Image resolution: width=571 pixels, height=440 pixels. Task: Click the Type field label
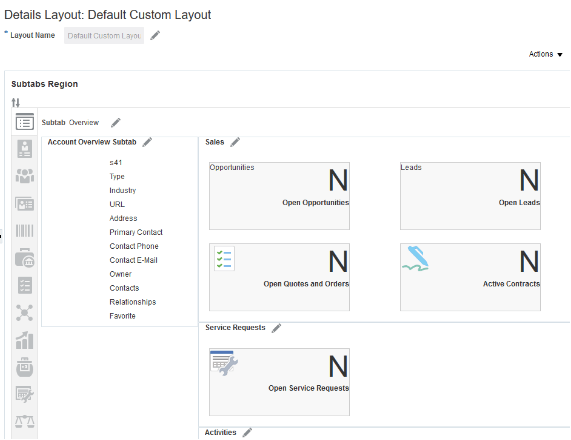(117, 176)
